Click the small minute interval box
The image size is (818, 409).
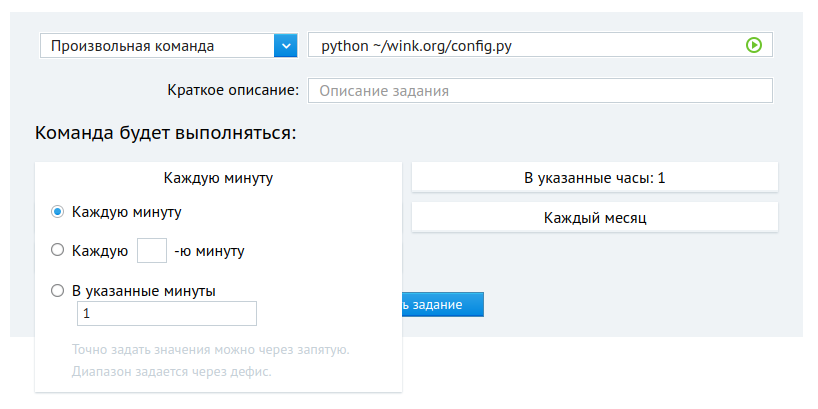(151, 250)
